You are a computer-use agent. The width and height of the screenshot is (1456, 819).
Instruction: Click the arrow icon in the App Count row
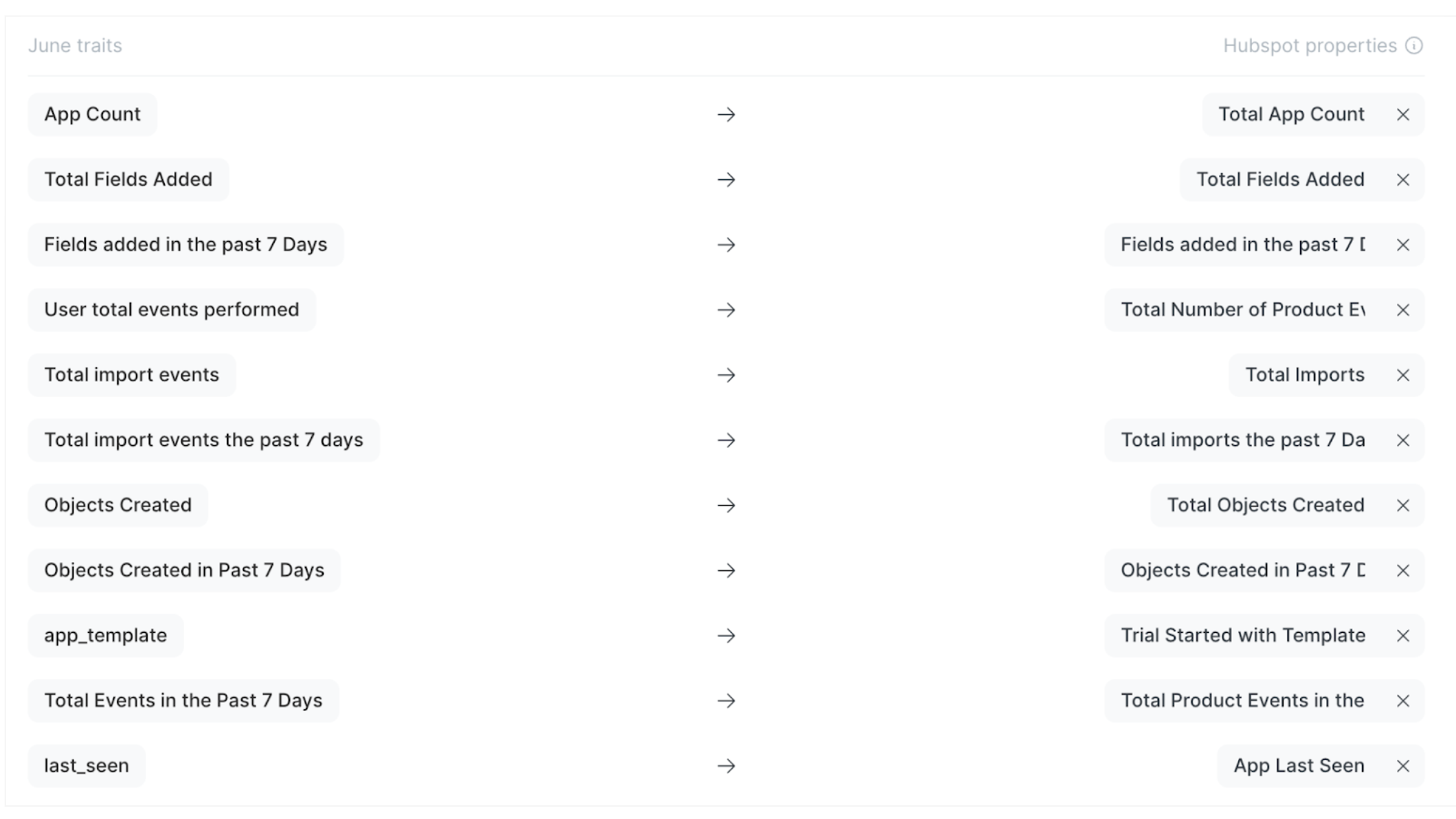pyautogui.click(x=726, y=115)
